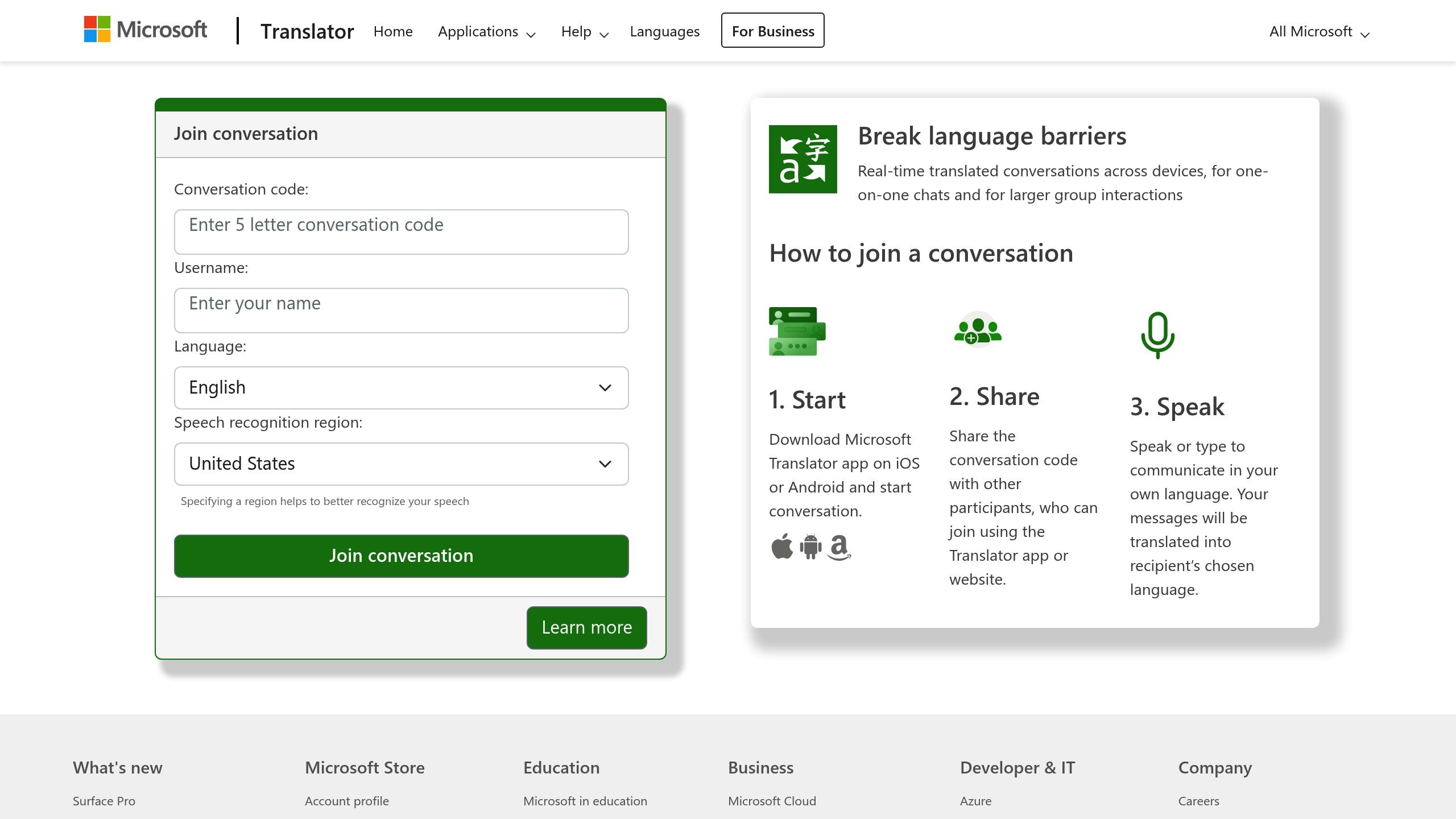Select Home in the navigation bar
The height and width of the screenshot is (819, 1456).
(x=393, y=31)
